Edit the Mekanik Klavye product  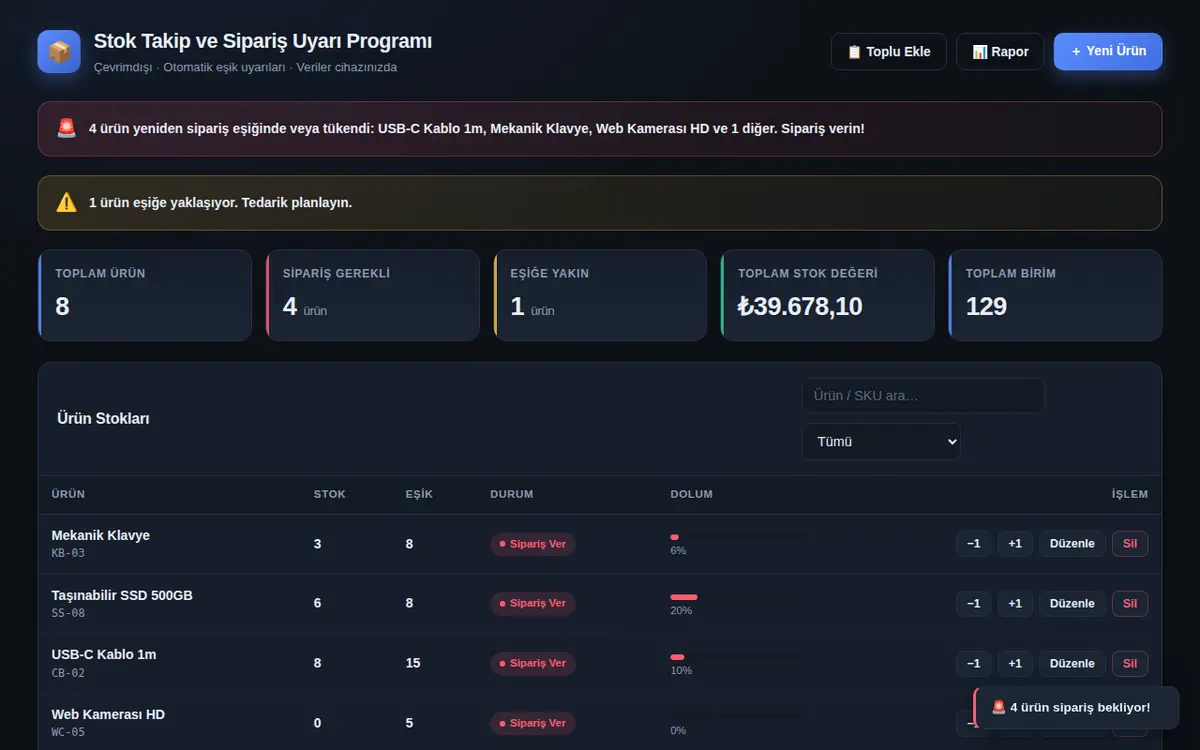(x=1072, y=544)
